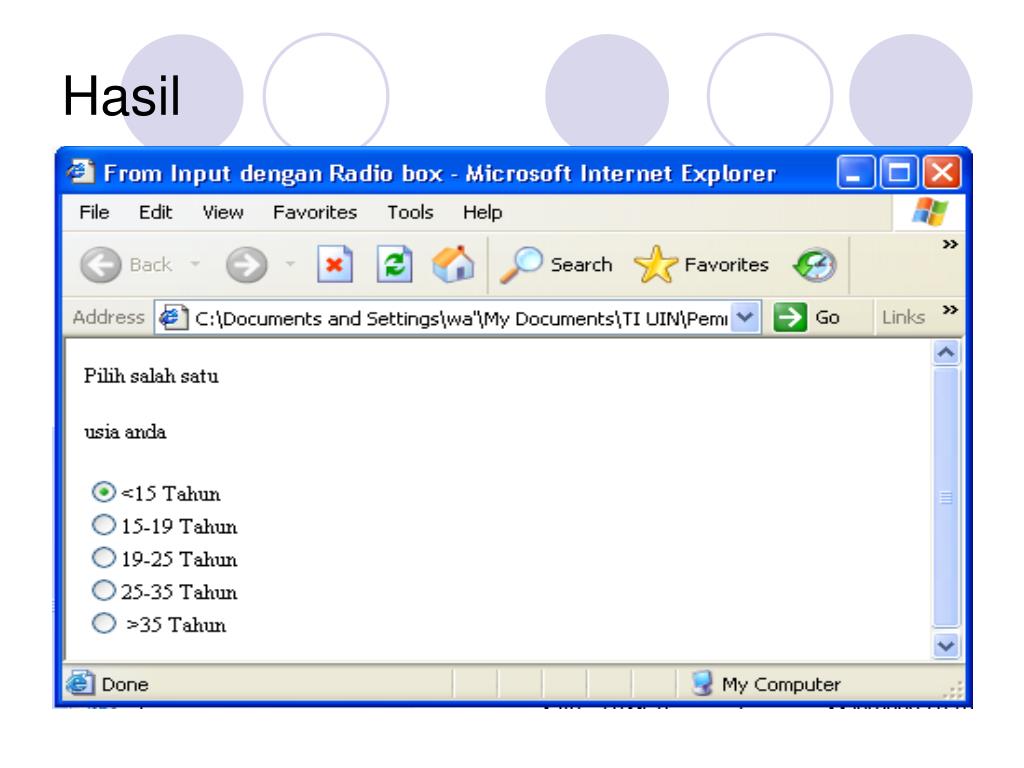Choose the 19-25 Tahun option
The height and width of the screenshot is (768, 1024).
coord(103,557)
